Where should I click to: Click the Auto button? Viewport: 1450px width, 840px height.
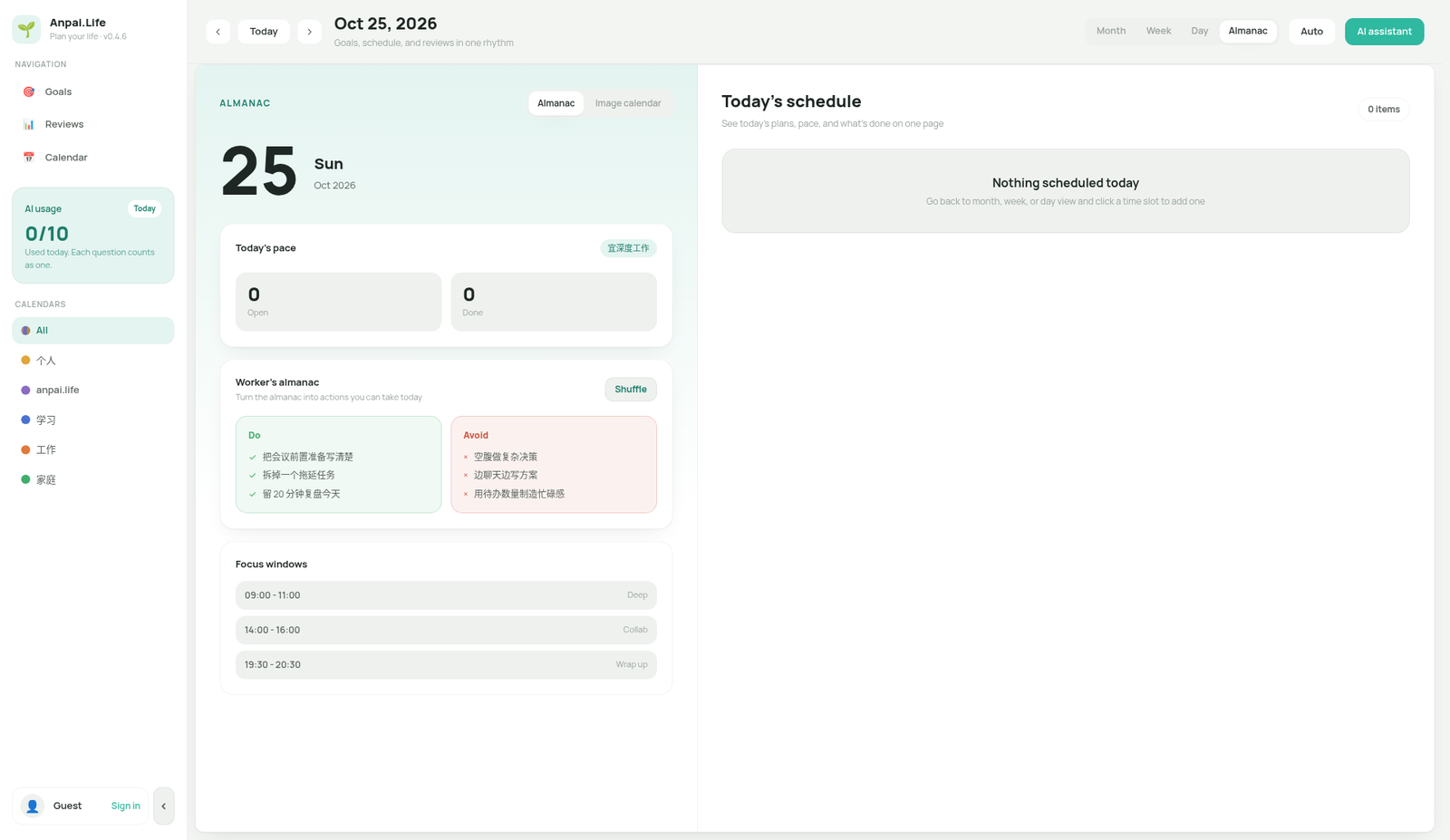point(1311,32)
